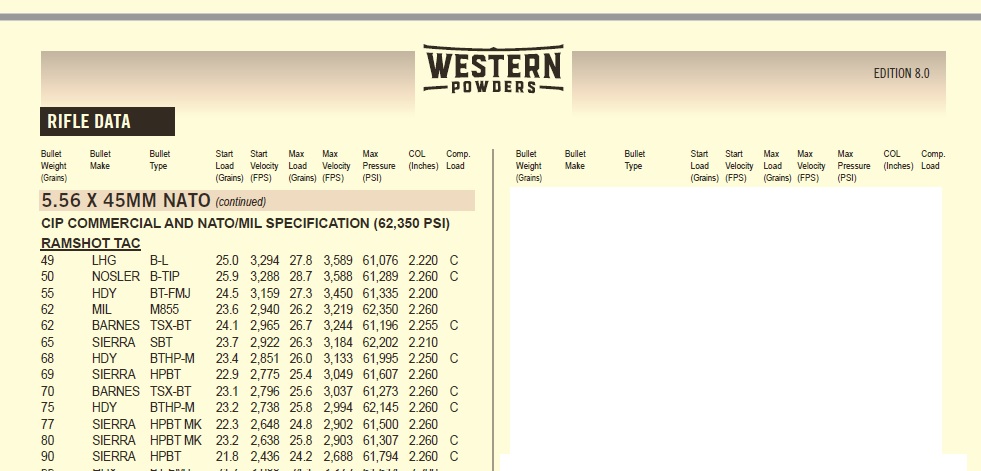The height and width of the screenshot is (471, 981).
Task: Click the "2,851" start velocity value
Action: [265, 358]
